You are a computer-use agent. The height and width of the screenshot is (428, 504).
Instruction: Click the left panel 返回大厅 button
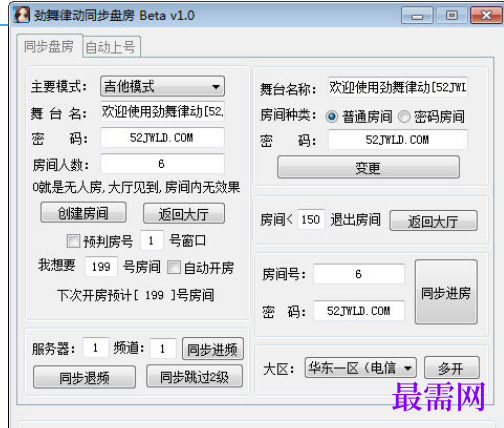[184, 214]
